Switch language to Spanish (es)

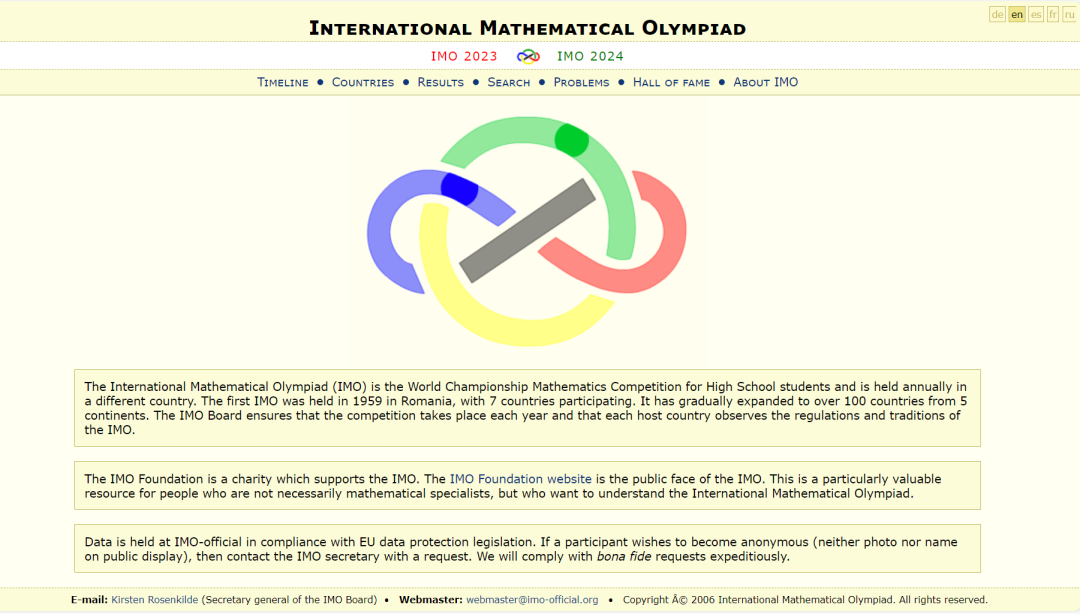[x=1036, y=14]
